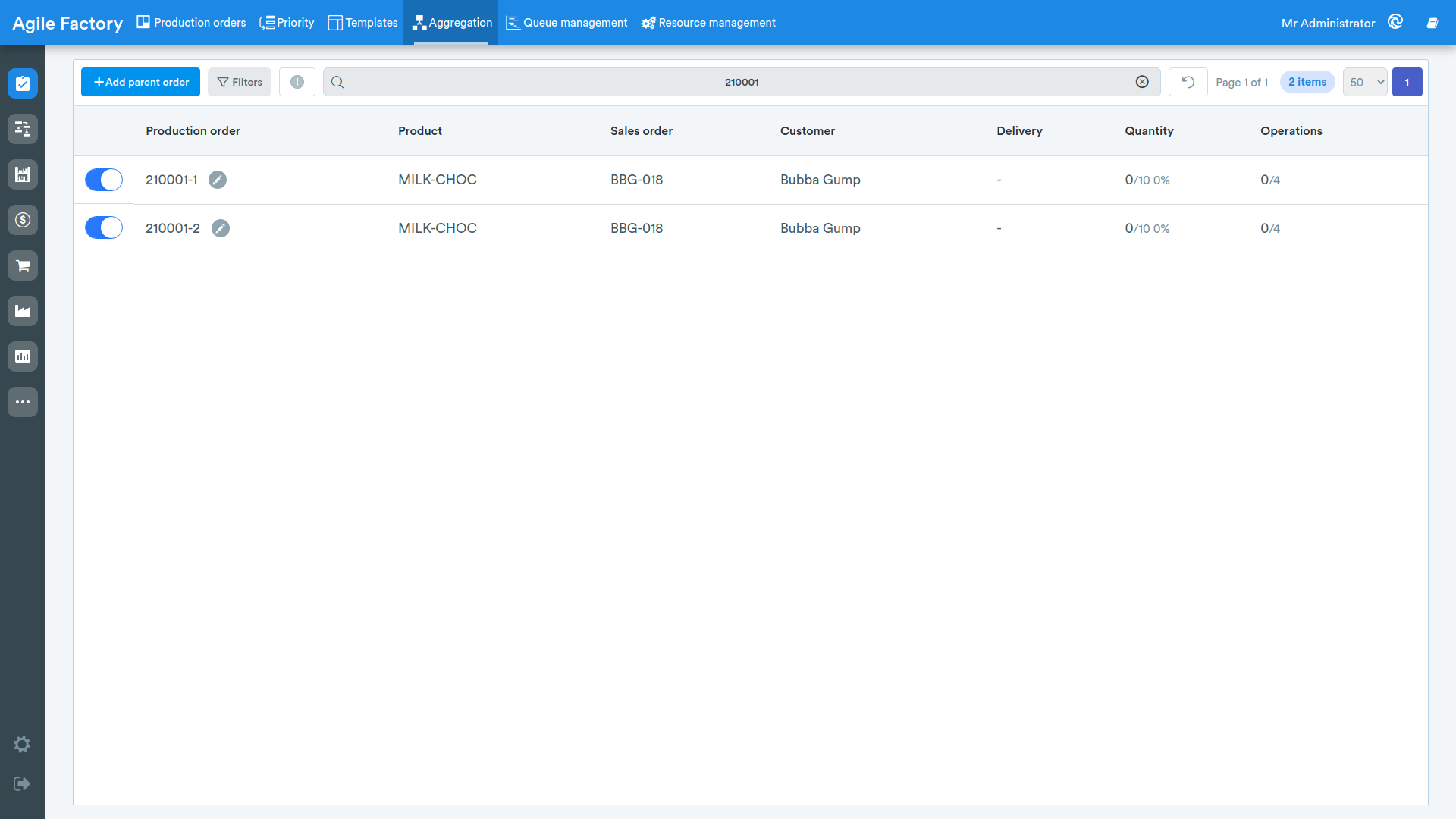Click into the search field containing 210001
The height and width of the screenshot is (819, 1456).
(x=742, y=82)
